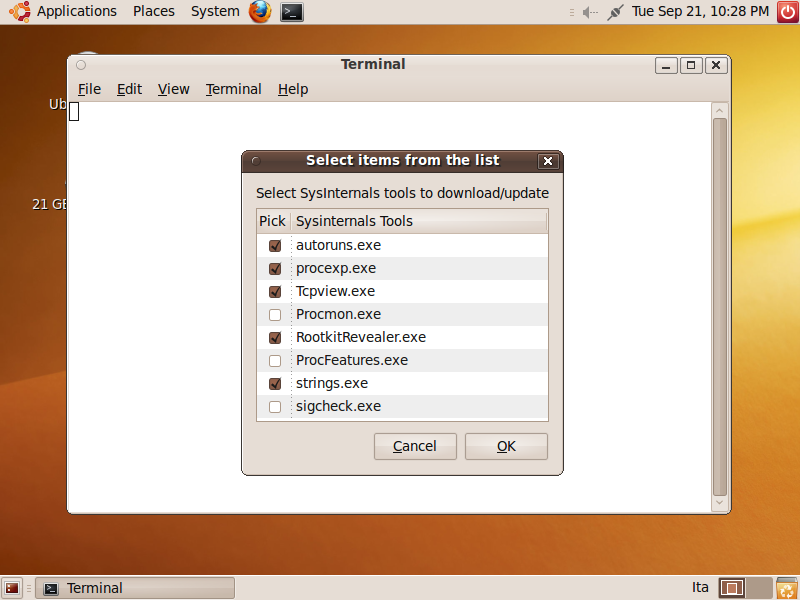Select the sigcheck.exe row text
Screen dimensions: 800x600
point(338,406)
